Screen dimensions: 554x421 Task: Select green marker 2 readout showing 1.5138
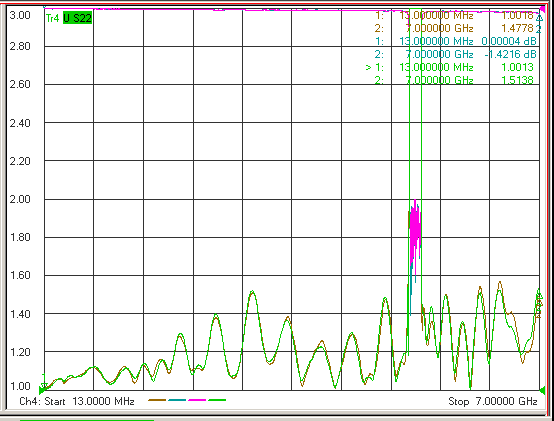[454, 80]
